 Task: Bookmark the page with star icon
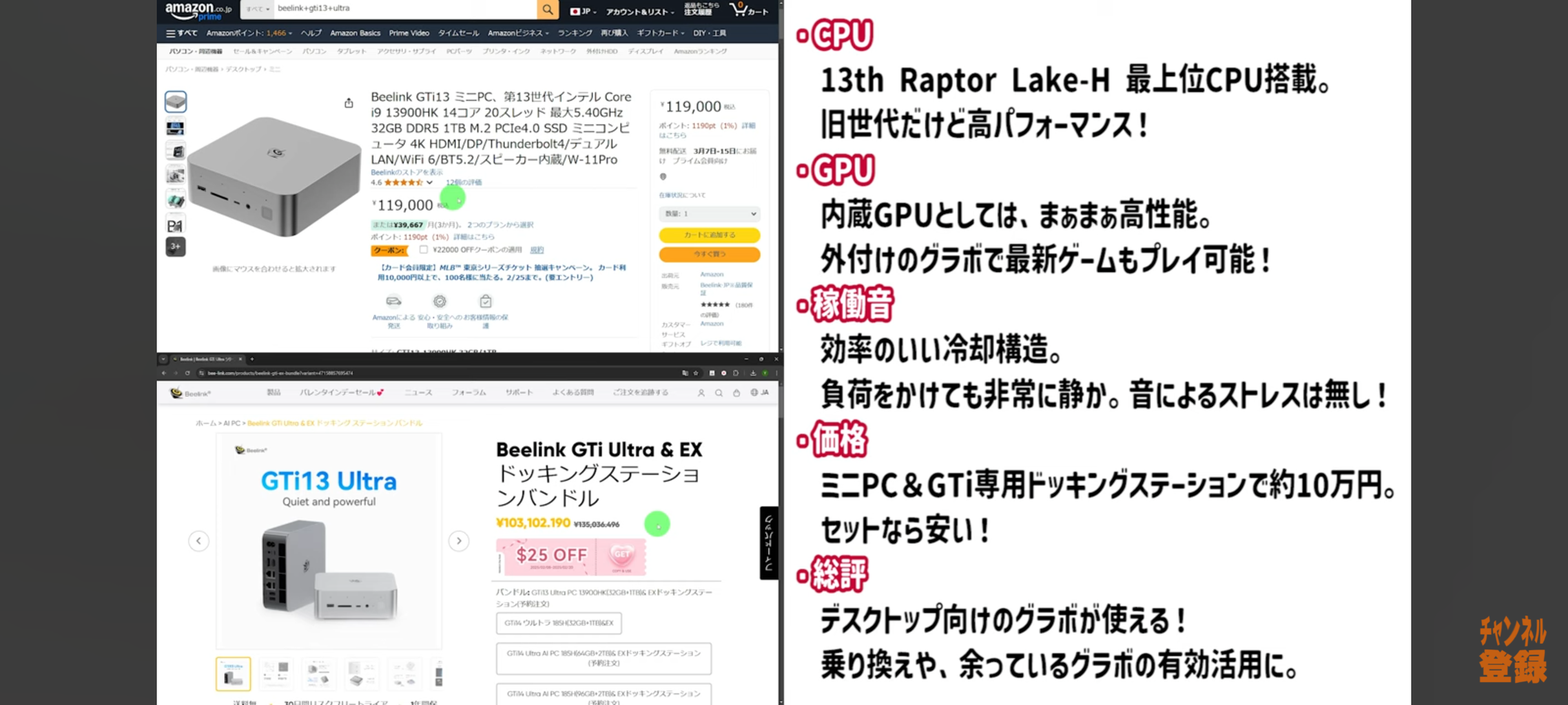click(696, 373)
